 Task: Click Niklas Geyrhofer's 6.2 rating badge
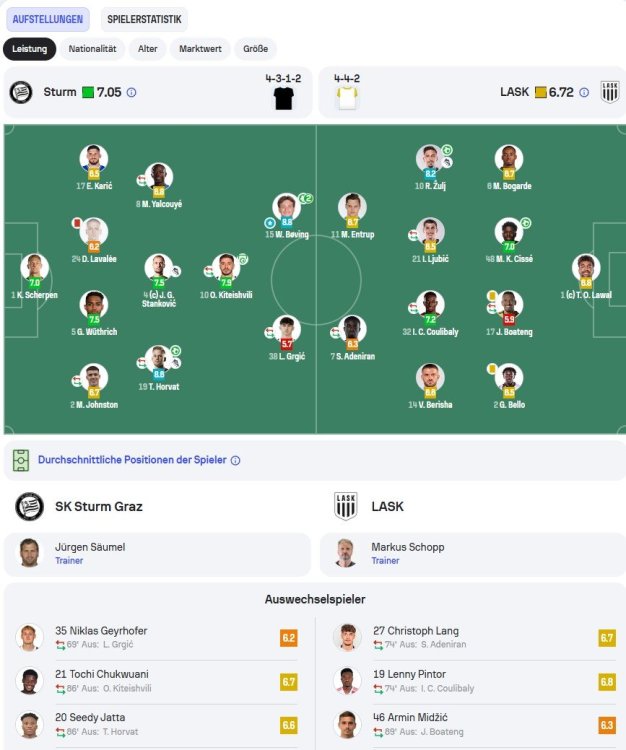pos(289,638)
